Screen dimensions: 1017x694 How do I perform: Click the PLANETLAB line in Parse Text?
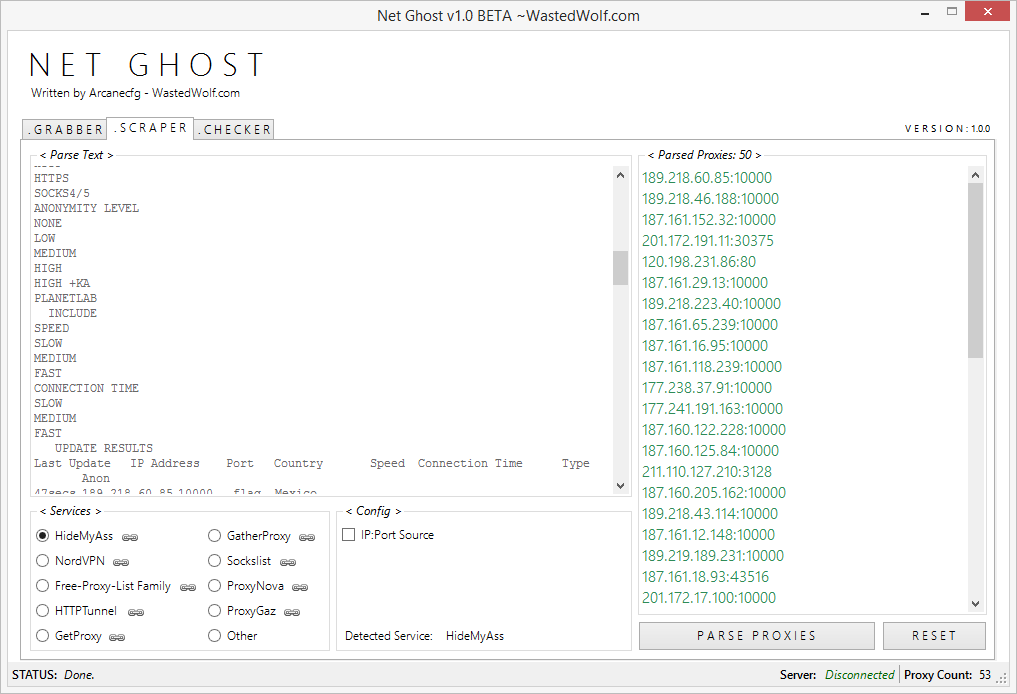[66, 298]
